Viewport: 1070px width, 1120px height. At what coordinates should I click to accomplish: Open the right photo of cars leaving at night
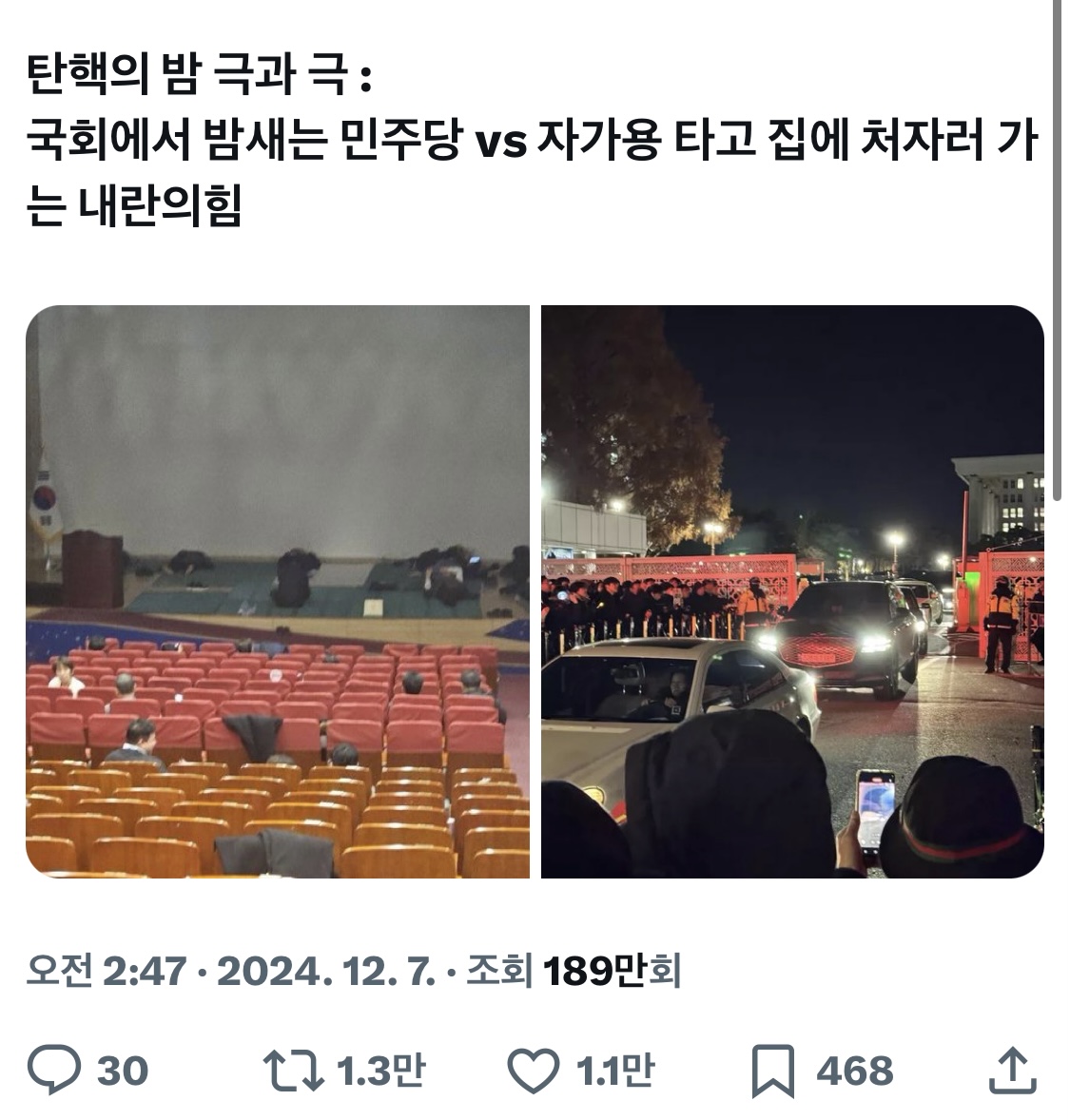[x=792, y=591]
